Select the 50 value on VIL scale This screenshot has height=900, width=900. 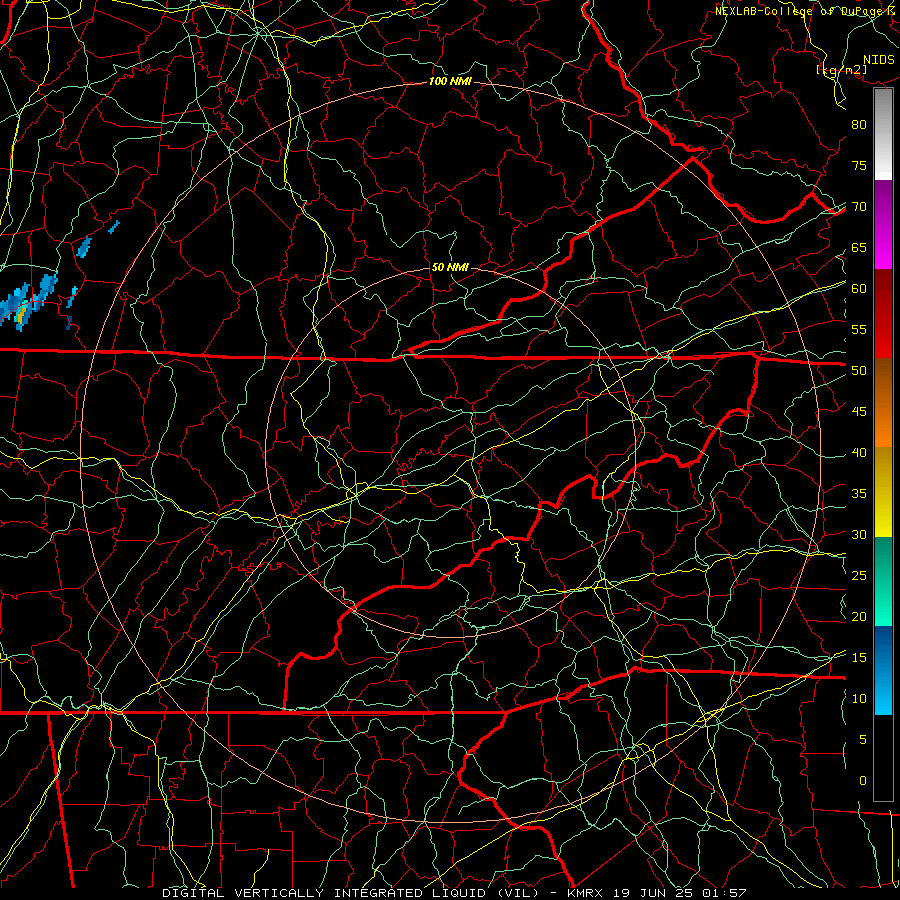859,371
